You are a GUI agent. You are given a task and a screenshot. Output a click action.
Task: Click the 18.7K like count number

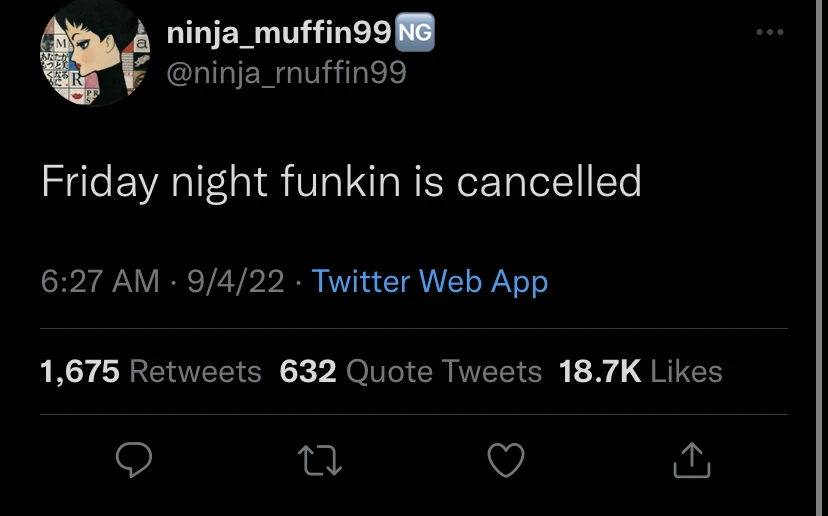[600, 372]
